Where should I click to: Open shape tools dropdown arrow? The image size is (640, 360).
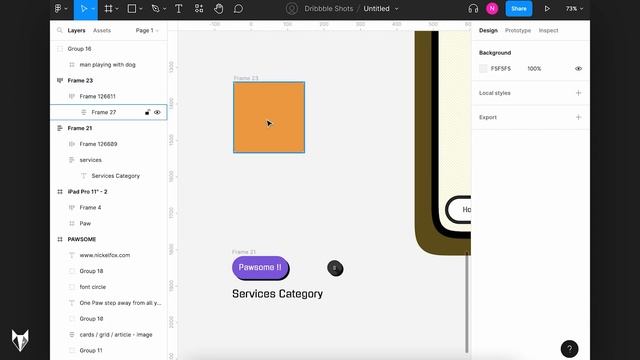tap(141, 9)
